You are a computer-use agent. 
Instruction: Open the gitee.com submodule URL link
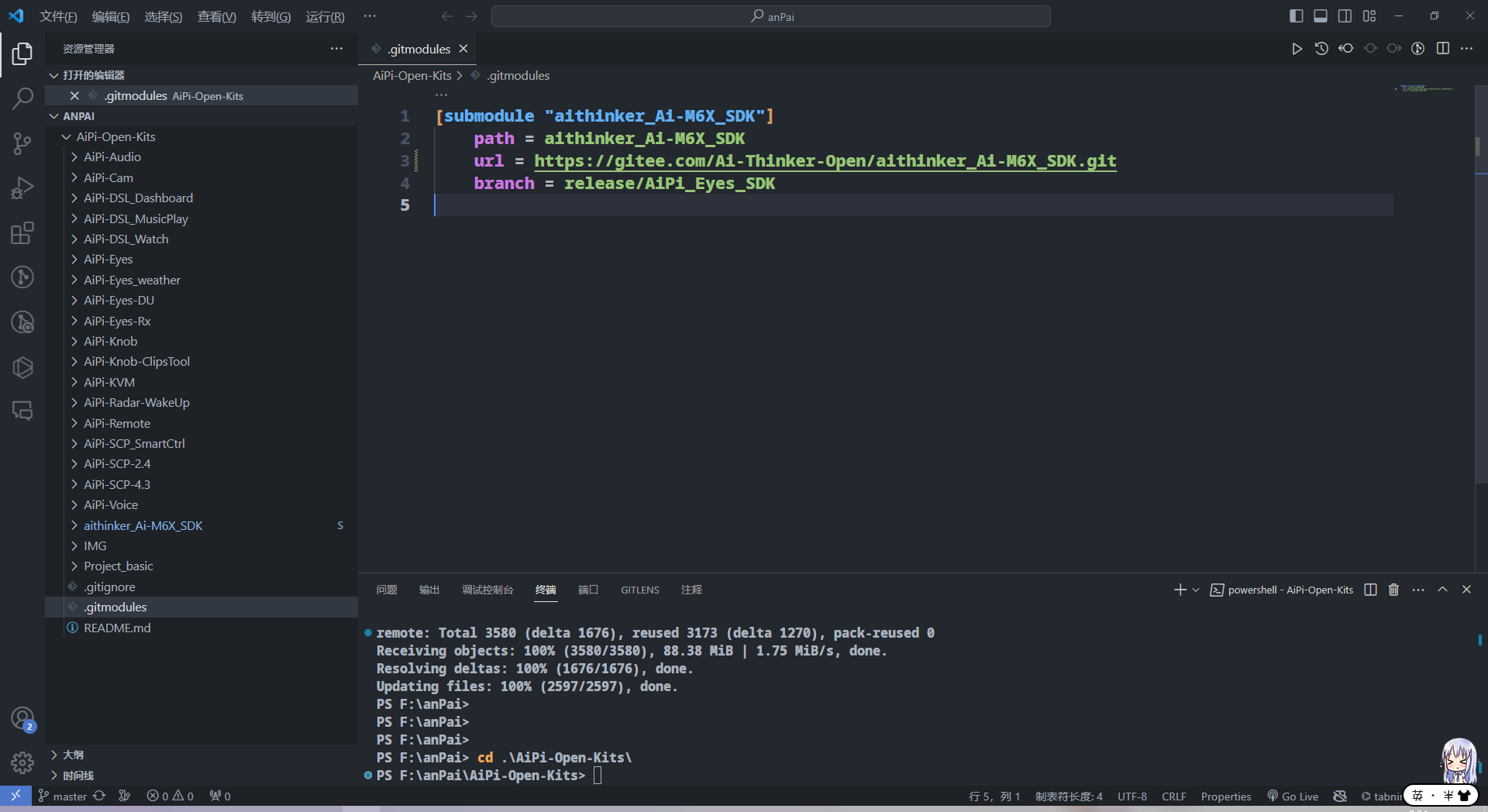825,160
